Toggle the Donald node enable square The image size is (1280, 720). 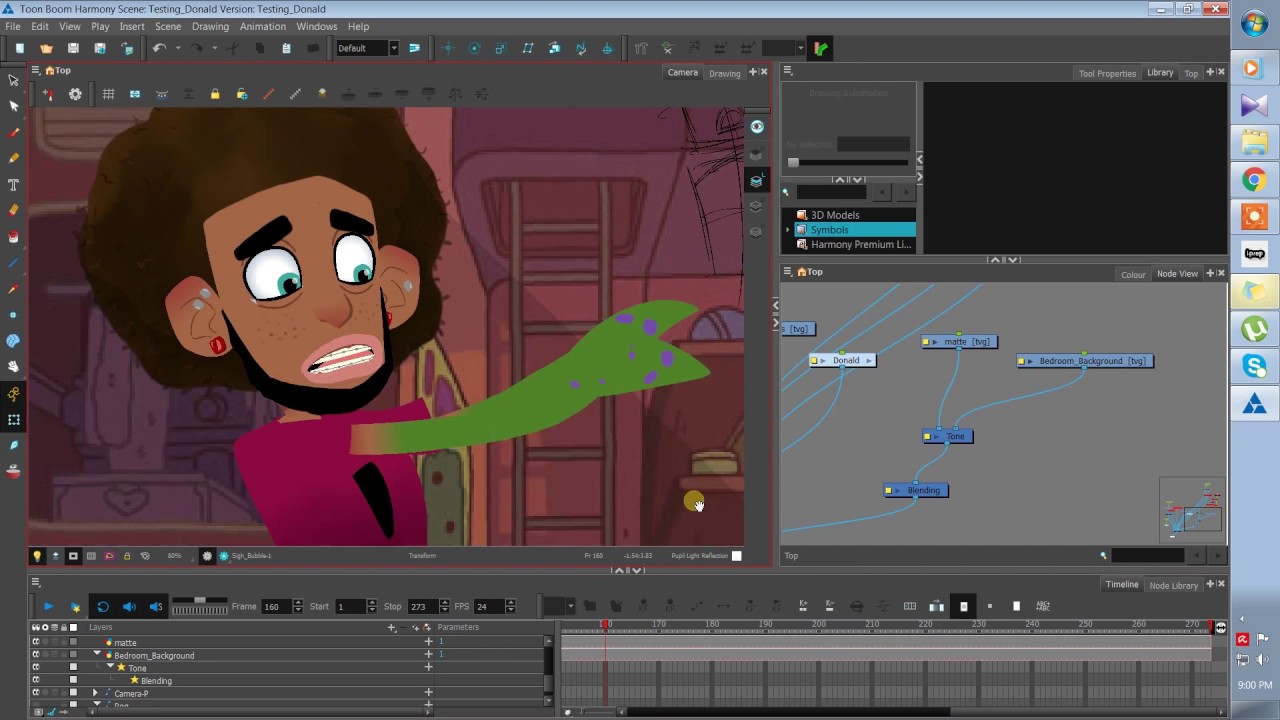point(814,360)
